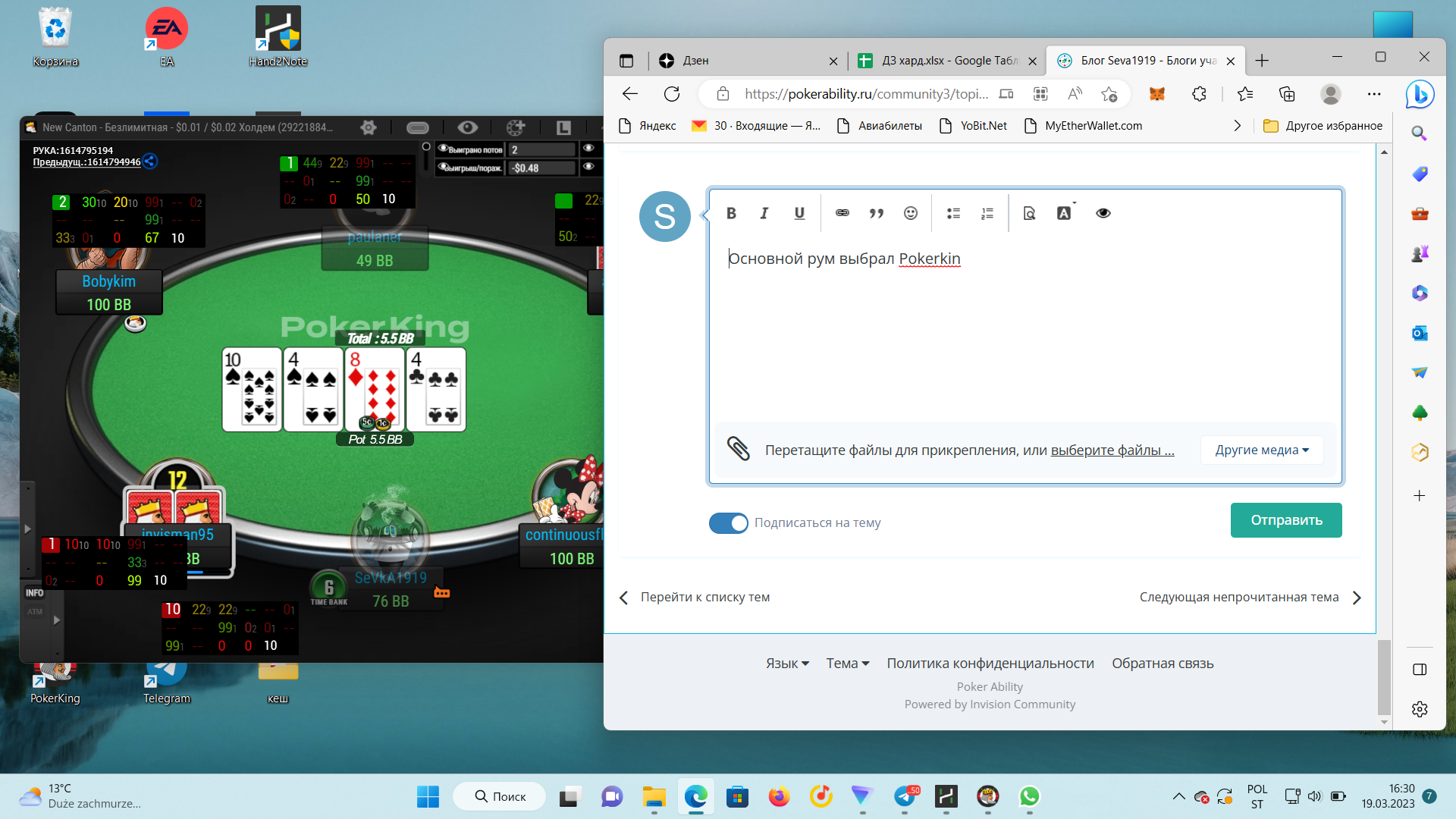The height and width of the screenshot is (819, 1456).
Task: Open the font color tool in the editor
Action: (x=1065, y=213)
